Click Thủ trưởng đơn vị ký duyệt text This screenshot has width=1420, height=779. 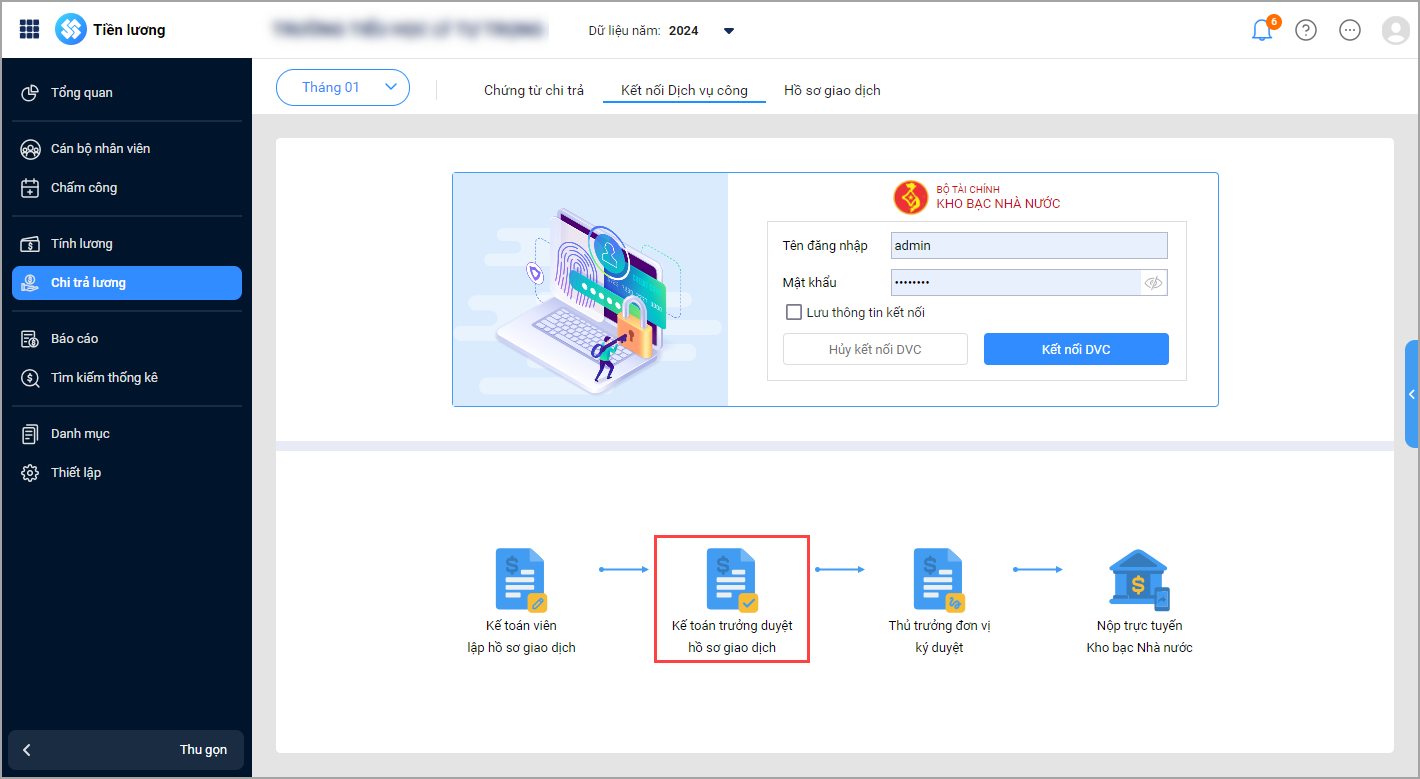pyautogui.click(x=940, y=637)
